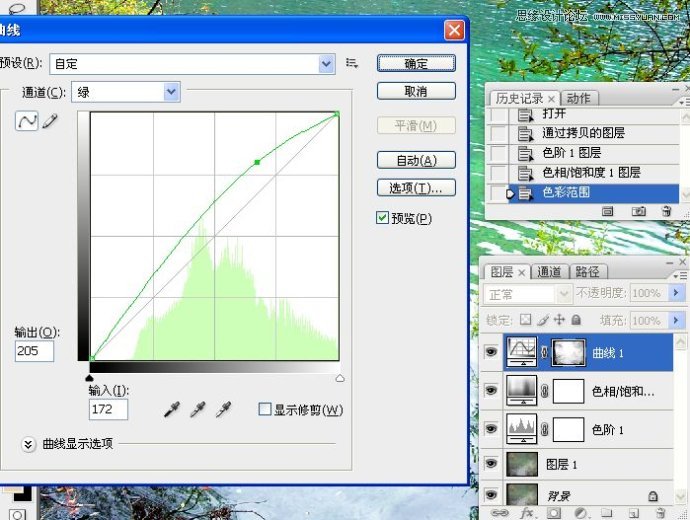Hide the 曲线 1 layer
Image resolution: width=690 pixels, height=520 pixels.
491,352
